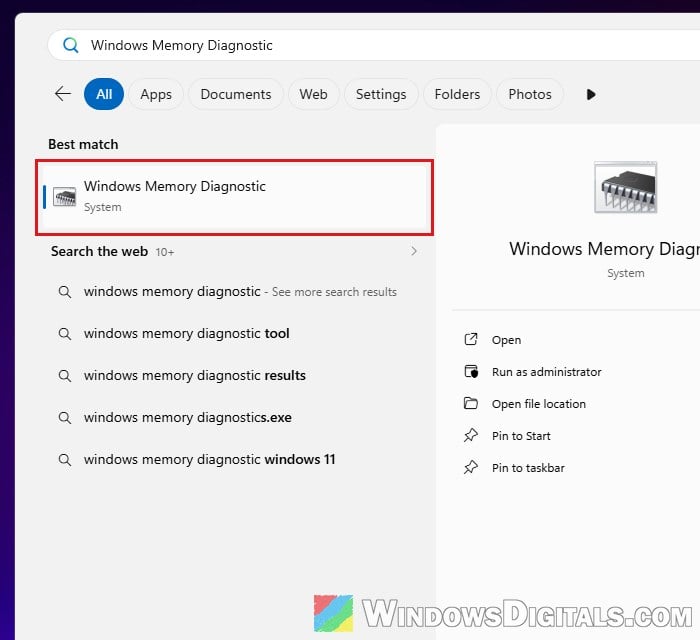Click magnifier icon beside 'diagnostic tool' suggestion

pyautogui.click(x=65, y=334)
